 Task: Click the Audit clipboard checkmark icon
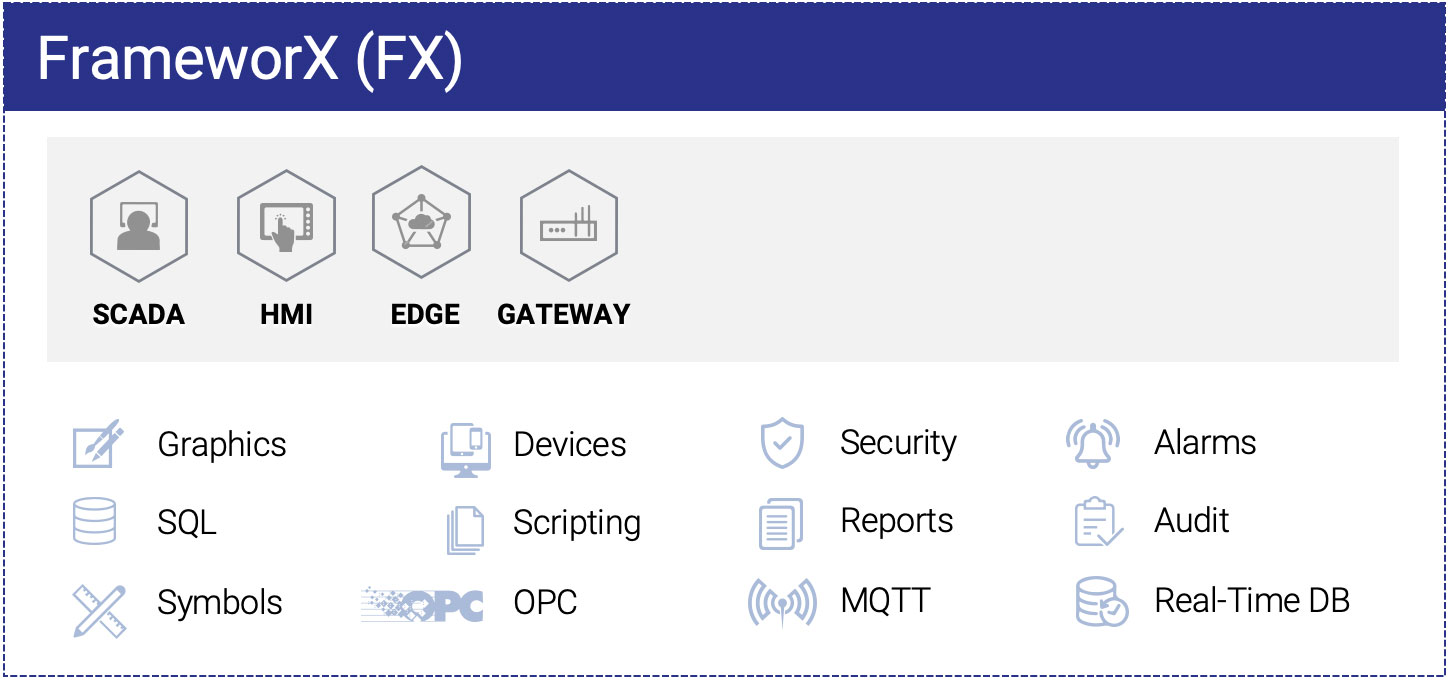(x=1097, y=522)
